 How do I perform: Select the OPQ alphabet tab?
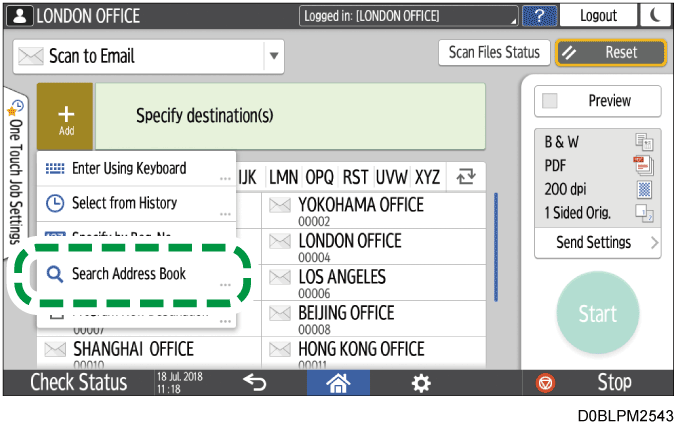click(x=320, y=177)
